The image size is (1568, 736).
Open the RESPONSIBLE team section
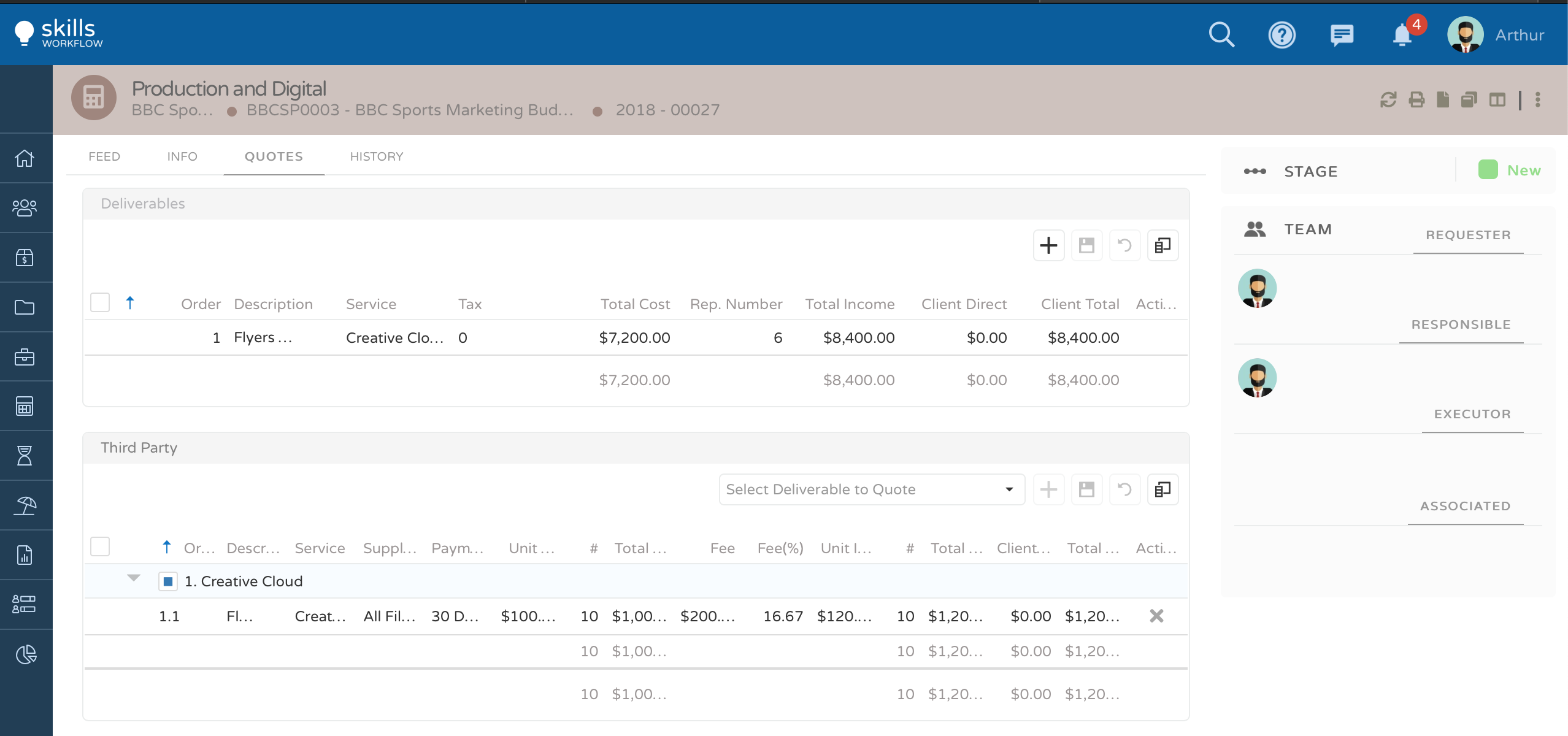(1461, 324)
